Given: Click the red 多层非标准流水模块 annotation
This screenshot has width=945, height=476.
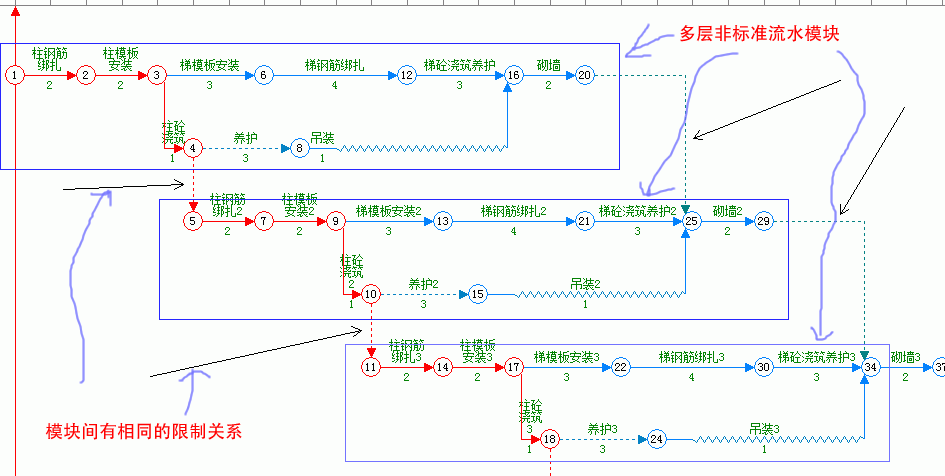Looking at the screenshot, I should point(758,34).
